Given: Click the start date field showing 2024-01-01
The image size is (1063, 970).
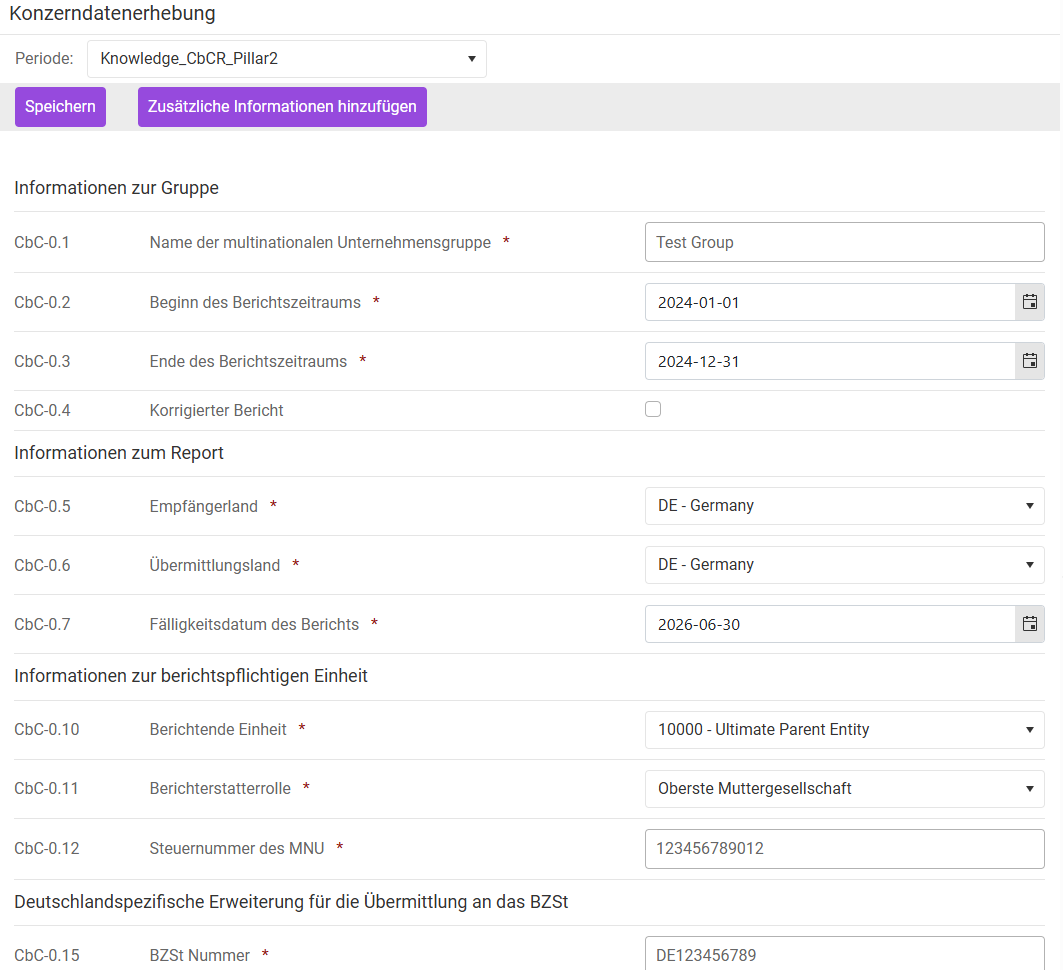Looking at the screenshot, I should click(x=829, y=302).
